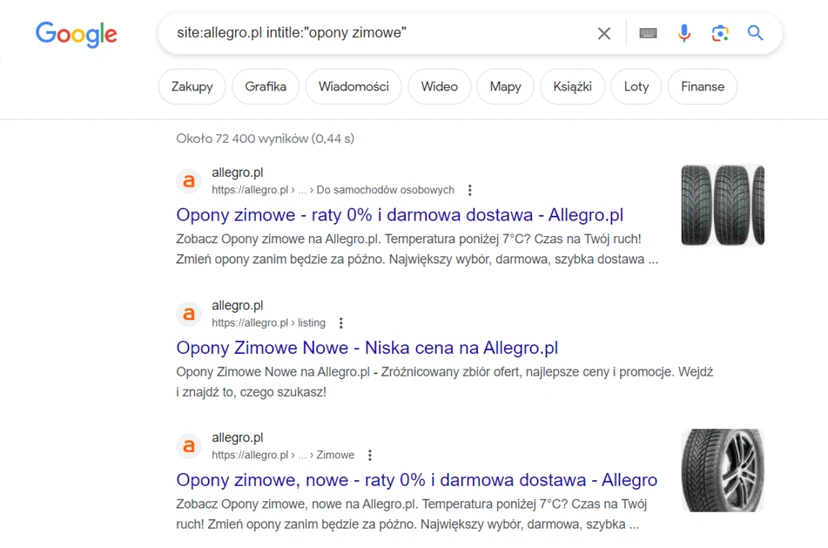This screenshot has height=548, width=828.
Task: Switch to the Grafika filter tab
Action: (266, 87)
